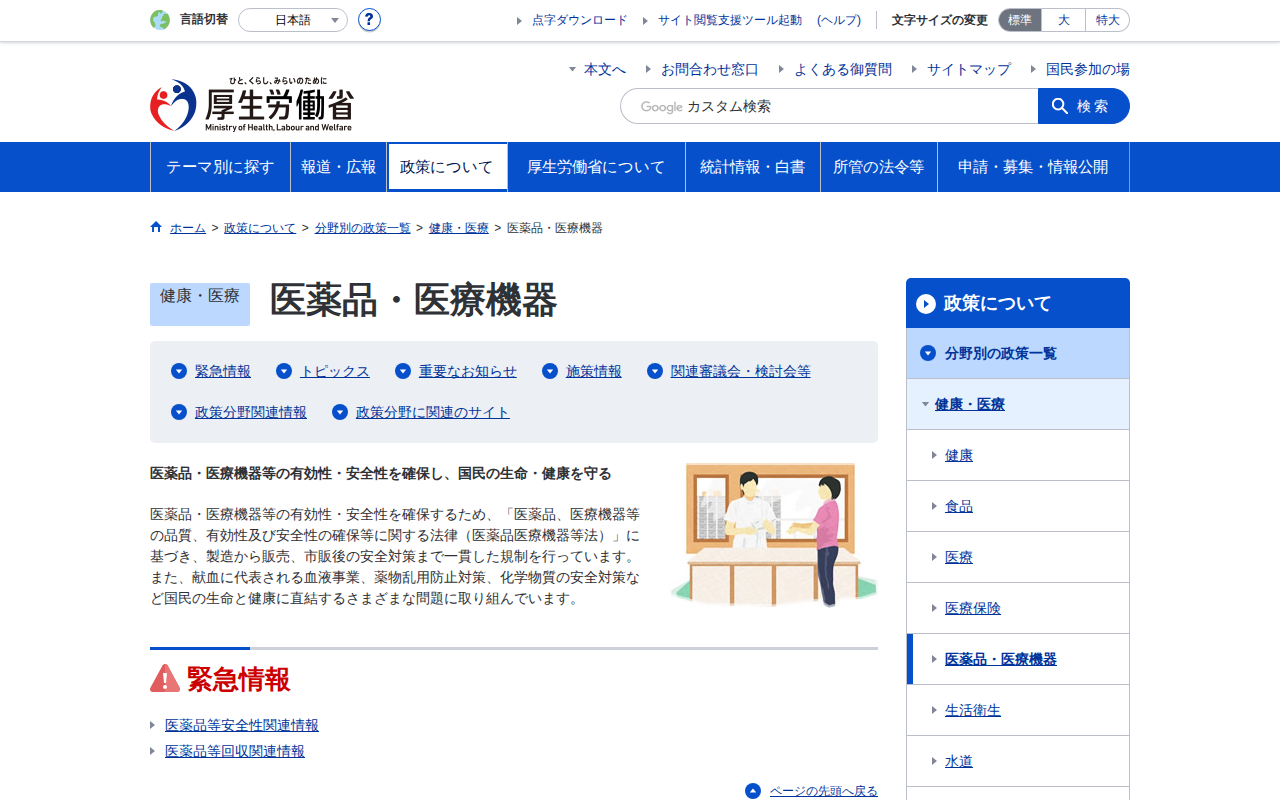Click the white circle arrow beside sidebar 政策について
This screenshot has height=800, width=1280.
(x=926, y=304)
